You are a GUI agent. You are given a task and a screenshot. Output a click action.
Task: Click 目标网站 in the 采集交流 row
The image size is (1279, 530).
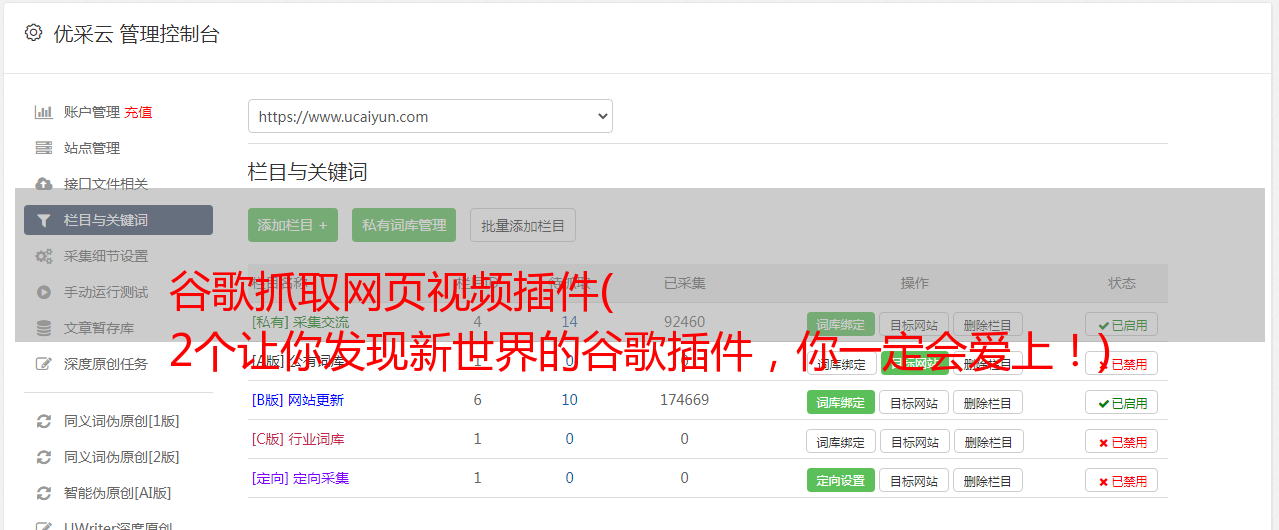914,325
